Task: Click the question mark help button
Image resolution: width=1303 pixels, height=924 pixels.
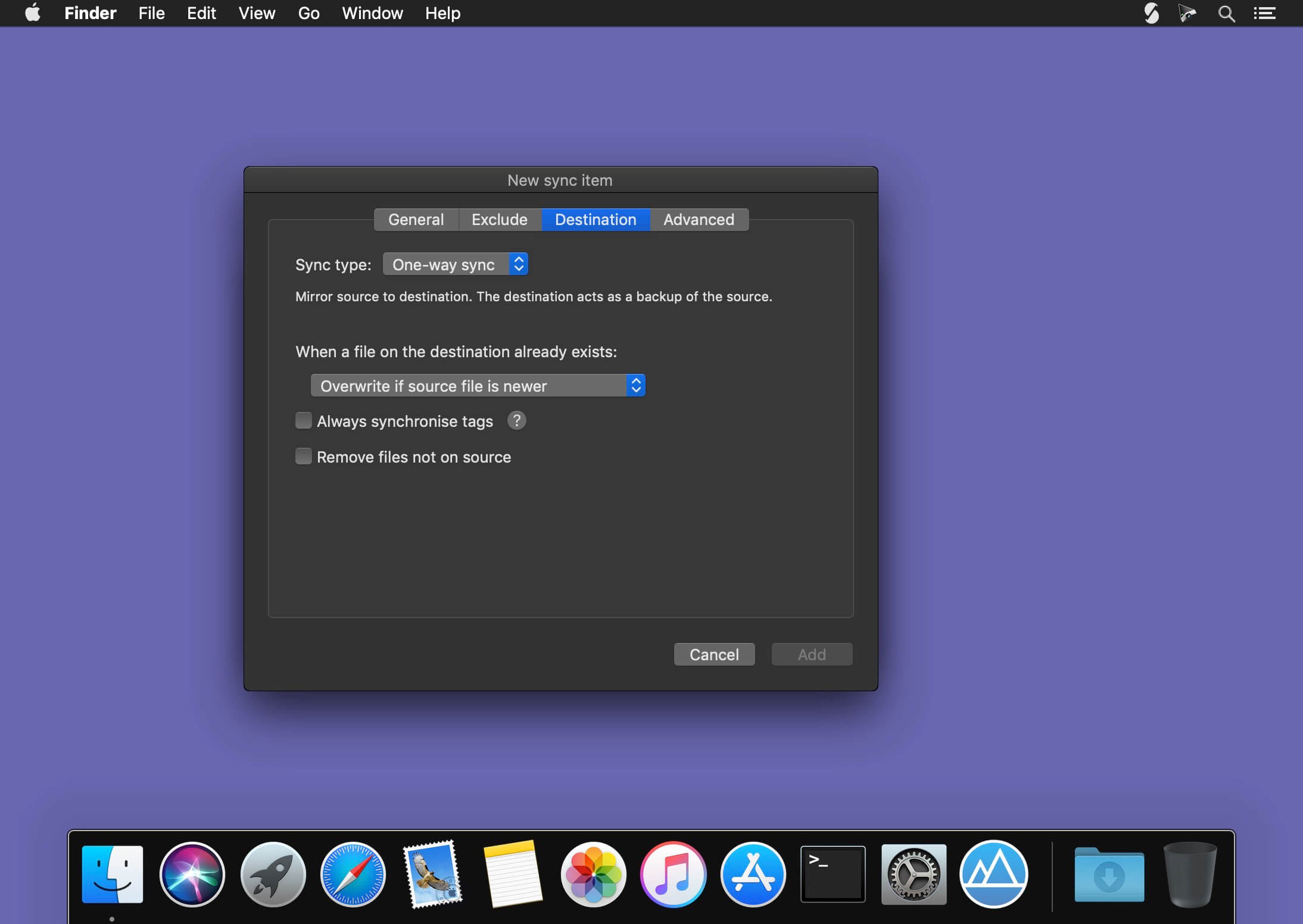Action: coord(516,420)
